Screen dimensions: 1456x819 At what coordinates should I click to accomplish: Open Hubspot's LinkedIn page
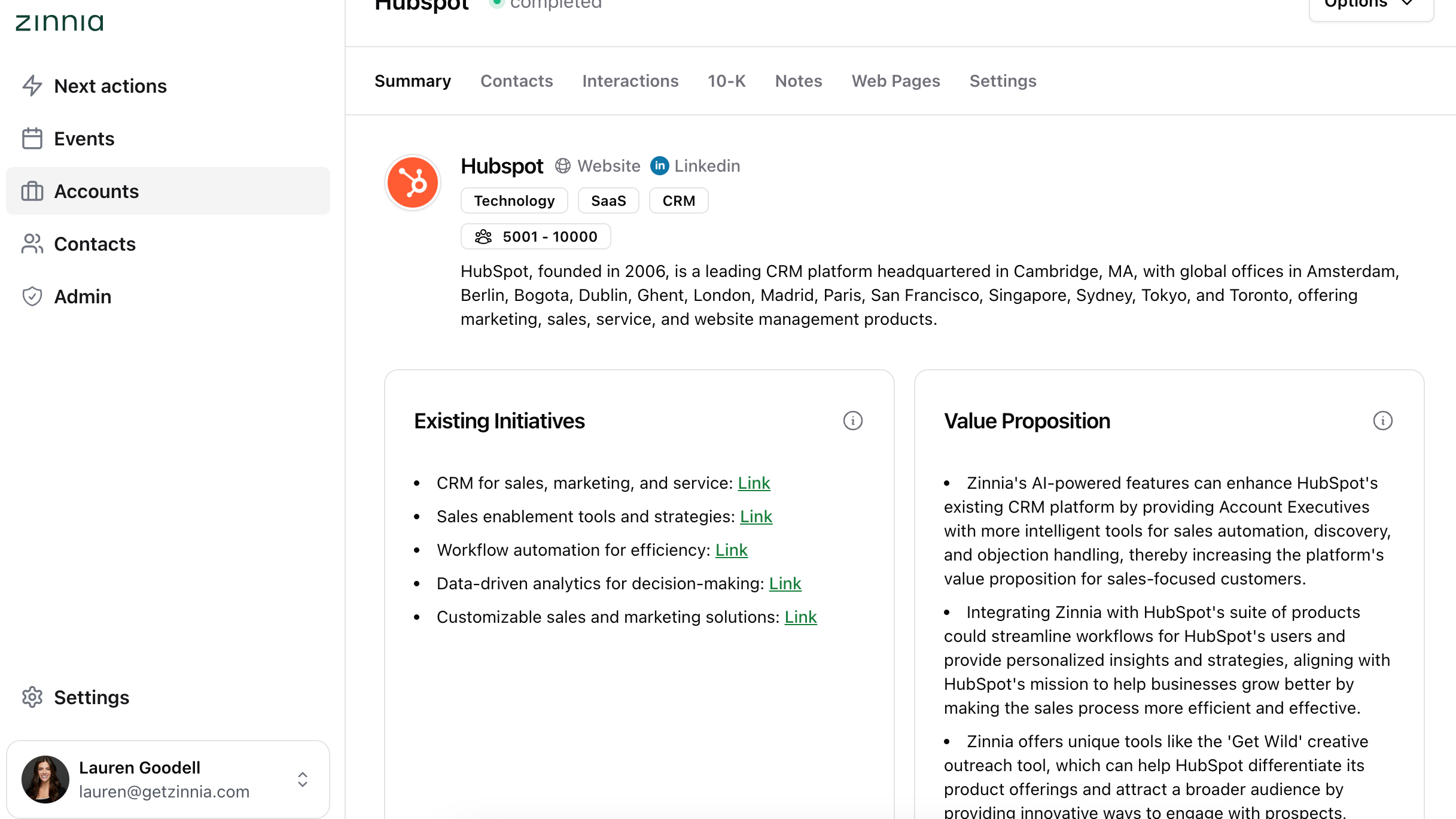click(x=695, y=166)
